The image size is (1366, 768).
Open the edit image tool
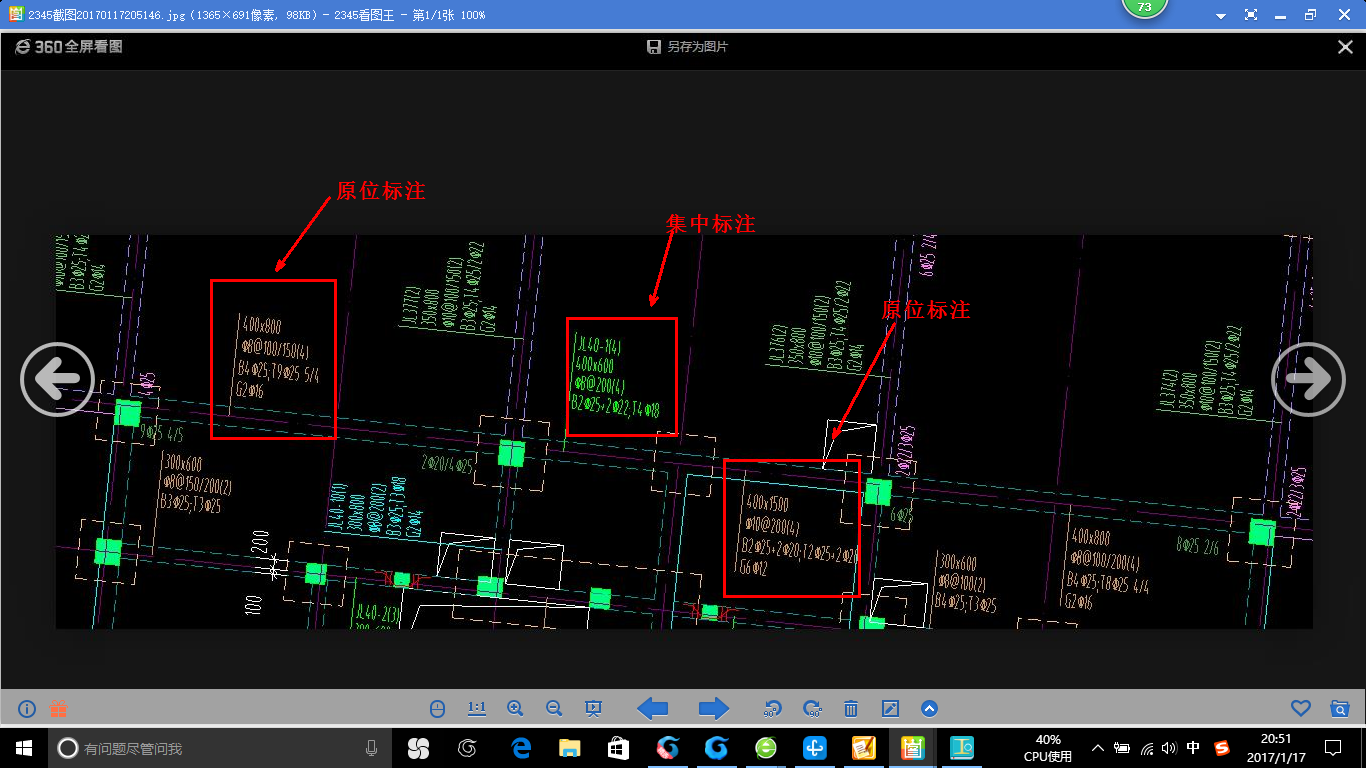click(x=890, y=709)
